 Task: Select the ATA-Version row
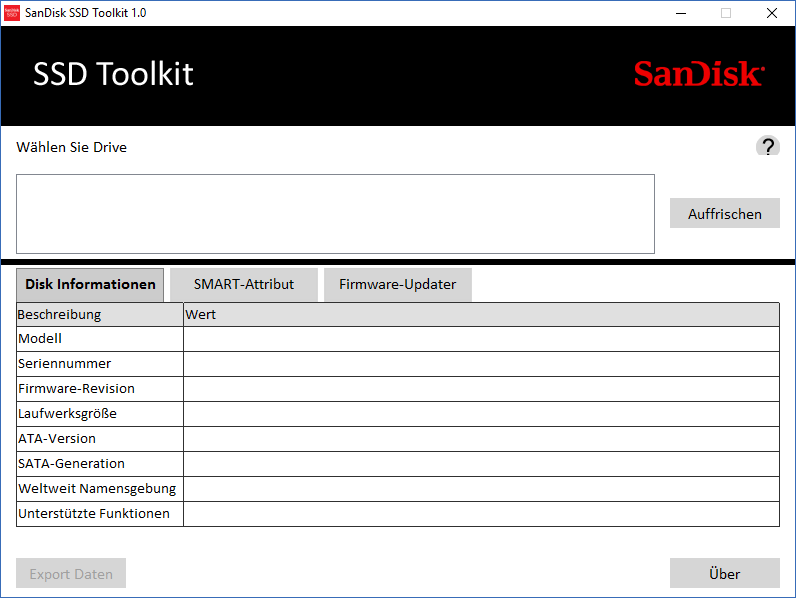tap(398, 439)
